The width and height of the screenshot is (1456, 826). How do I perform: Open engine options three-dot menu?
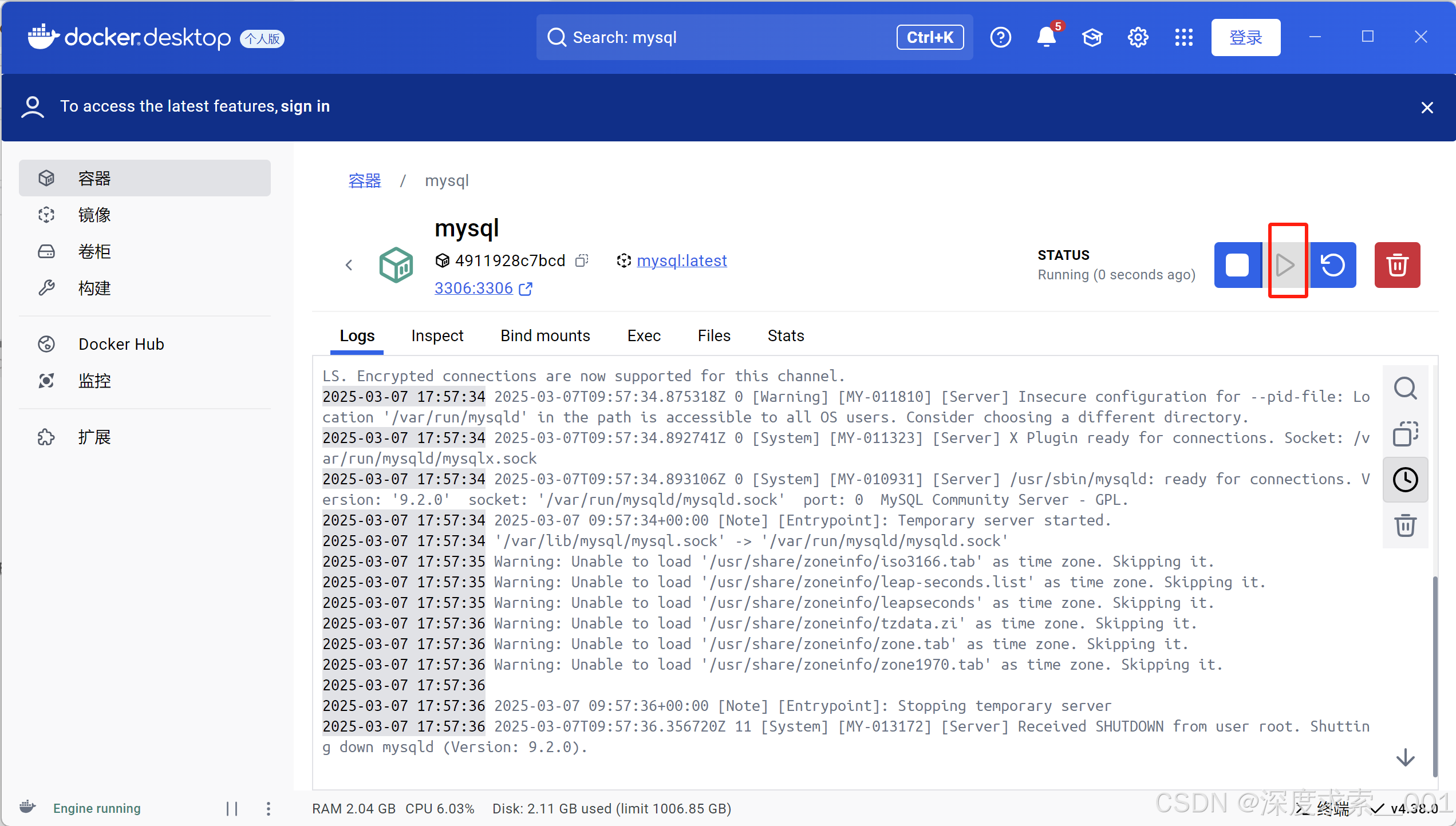pos(269,808)
